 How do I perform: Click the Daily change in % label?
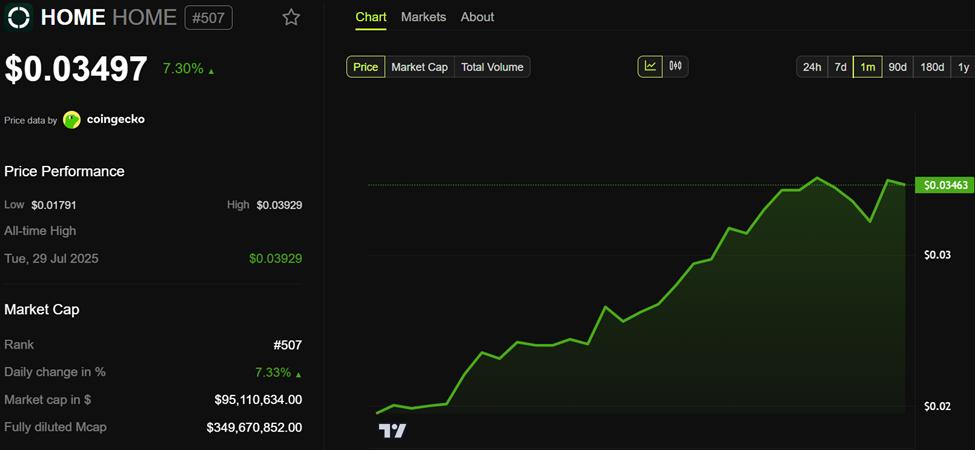(55, 372)
